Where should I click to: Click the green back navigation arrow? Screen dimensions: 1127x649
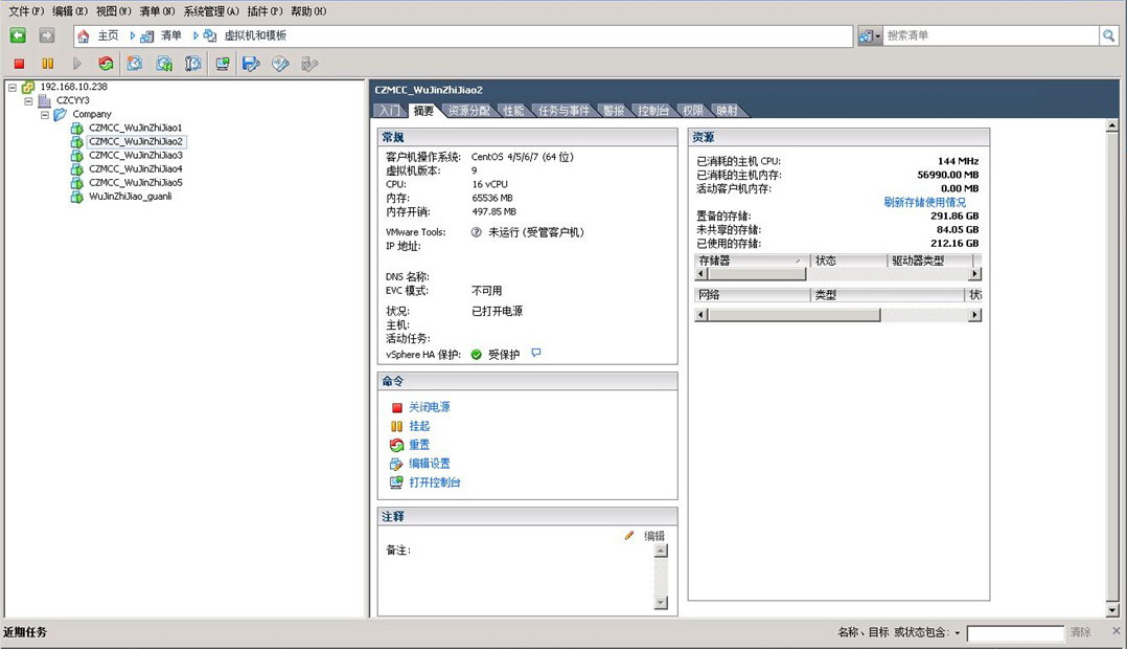tap(17, 35)
